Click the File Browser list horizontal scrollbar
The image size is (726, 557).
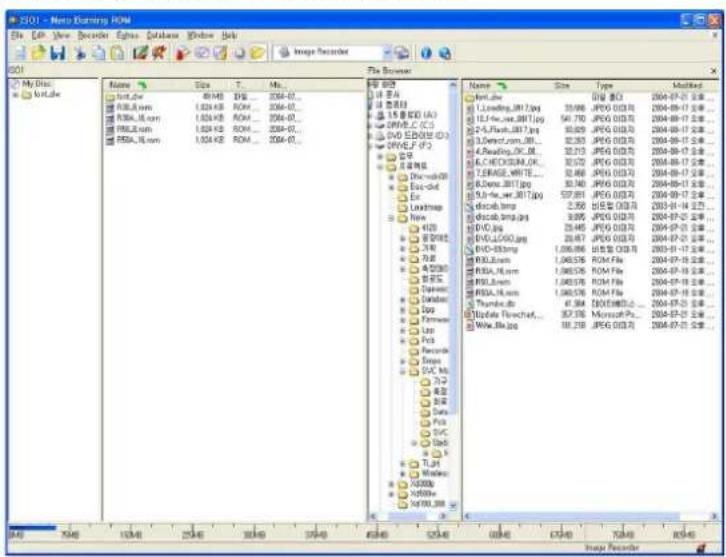coord(591,516)
